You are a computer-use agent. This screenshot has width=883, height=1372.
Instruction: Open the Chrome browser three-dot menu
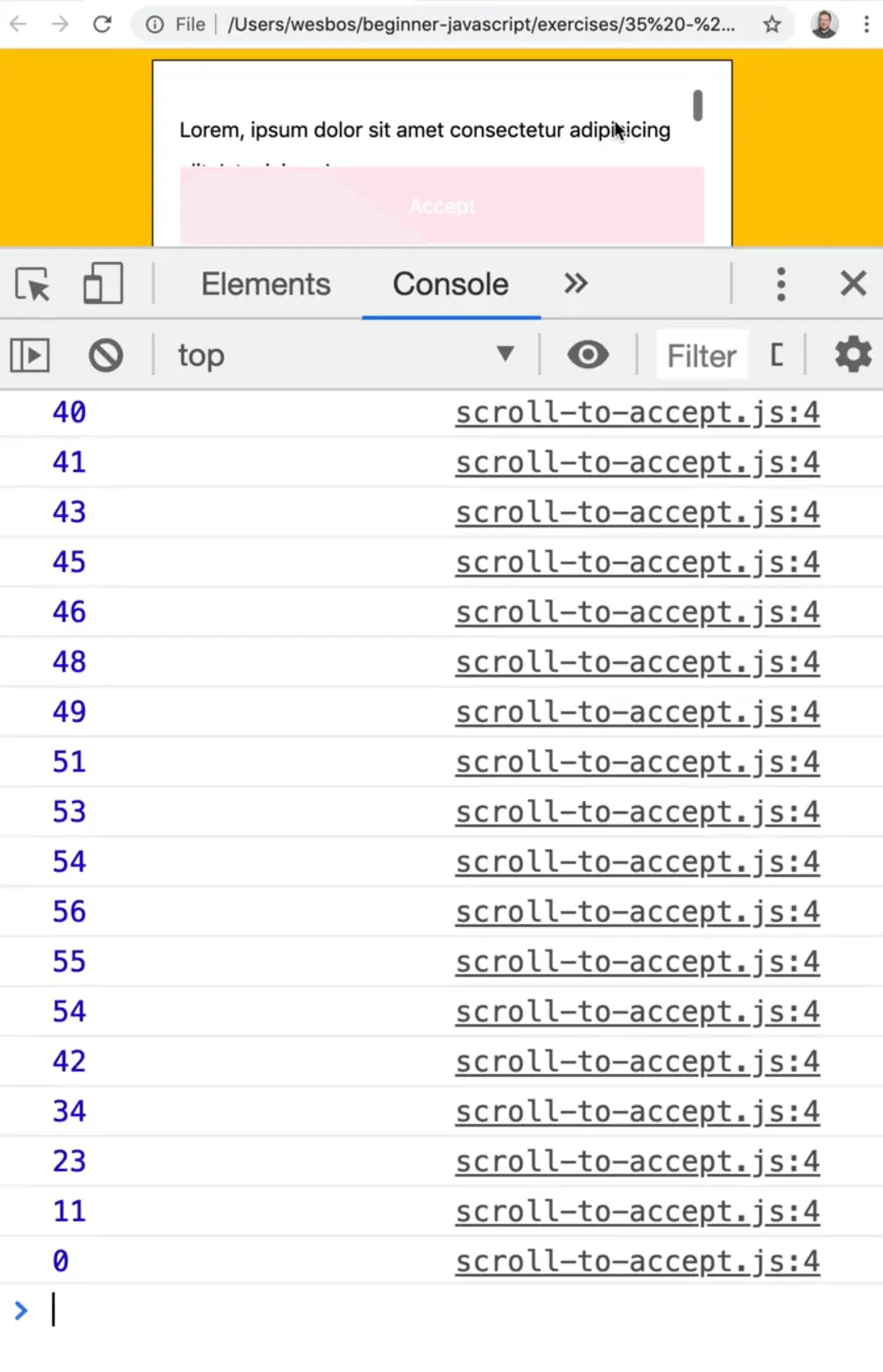[868, 24]
